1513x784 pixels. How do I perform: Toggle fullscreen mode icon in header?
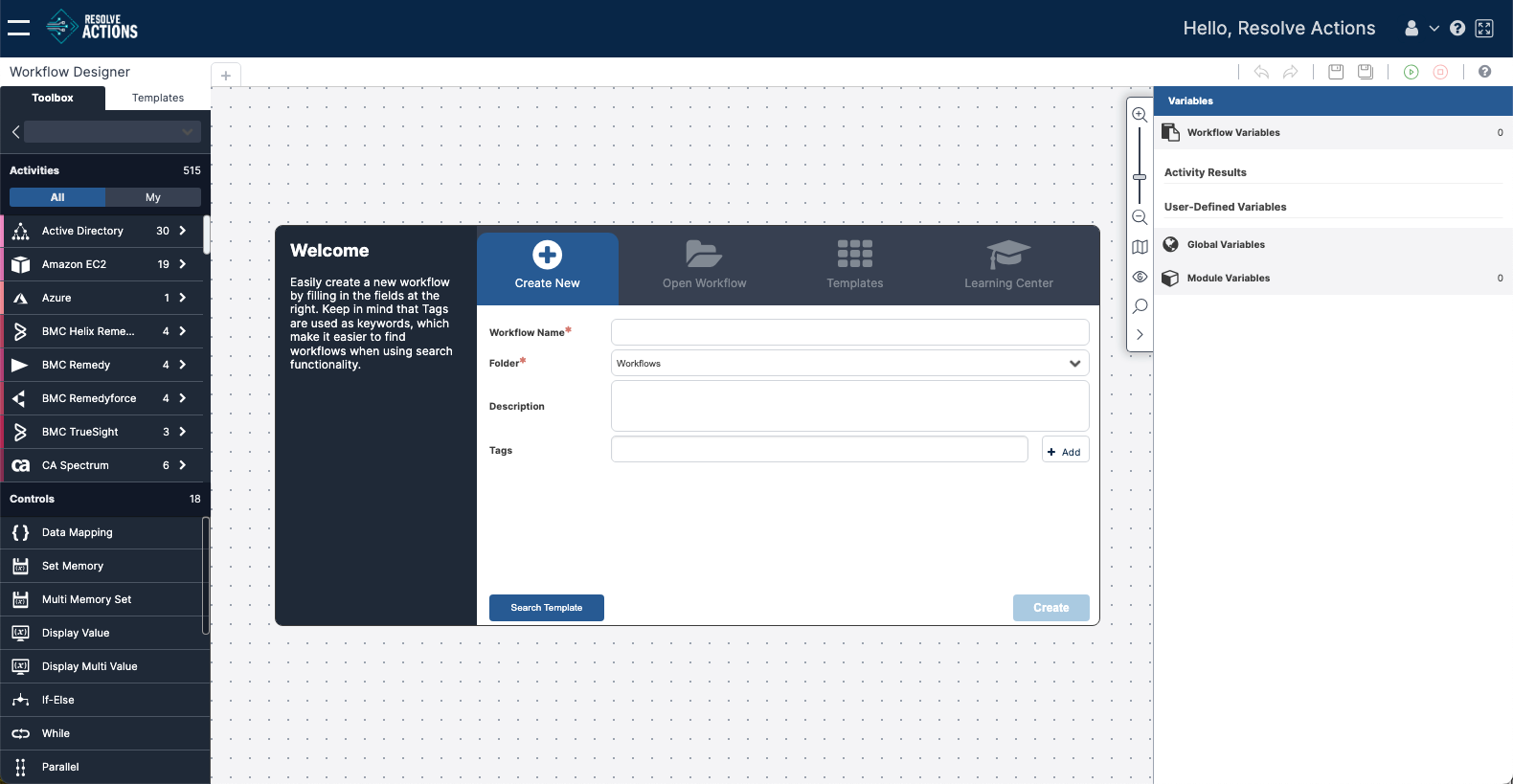1484,29
